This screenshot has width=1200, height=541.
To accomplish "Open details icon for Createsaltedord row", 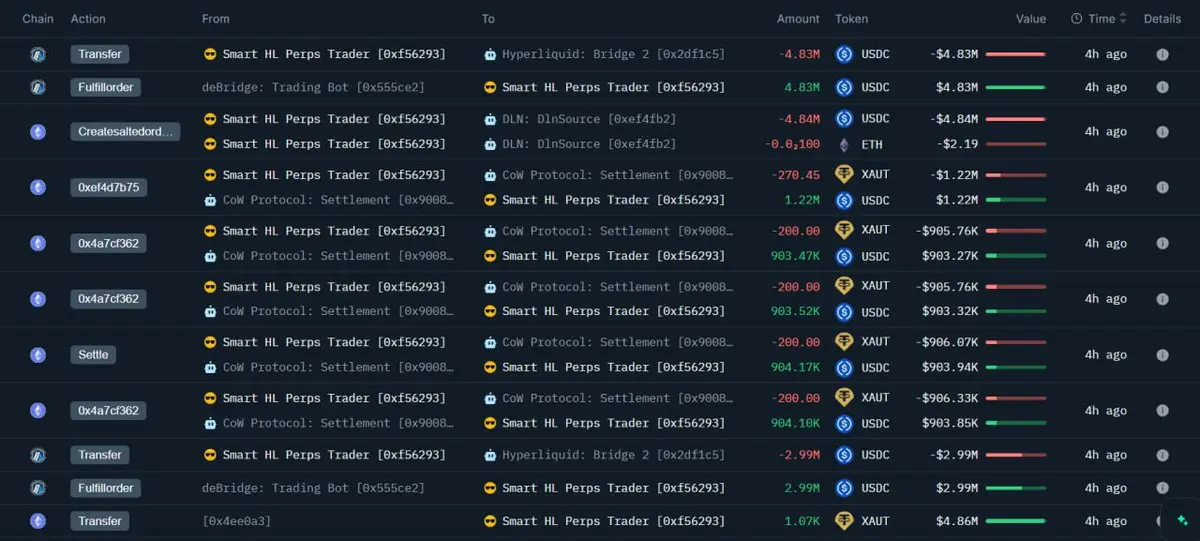I will 1162,131.
